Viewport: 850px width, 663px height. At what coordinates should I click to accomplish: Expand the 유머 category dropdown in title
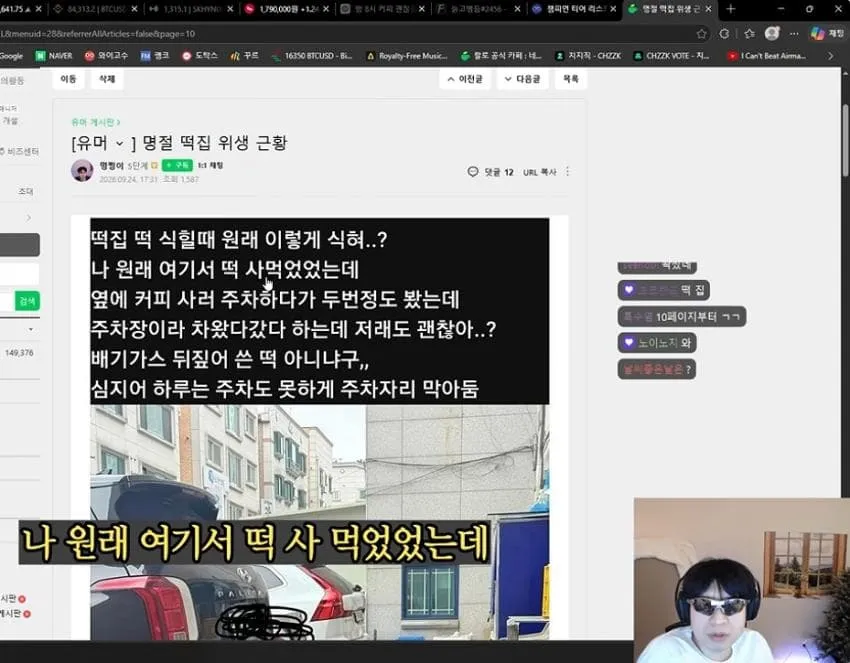120,144
